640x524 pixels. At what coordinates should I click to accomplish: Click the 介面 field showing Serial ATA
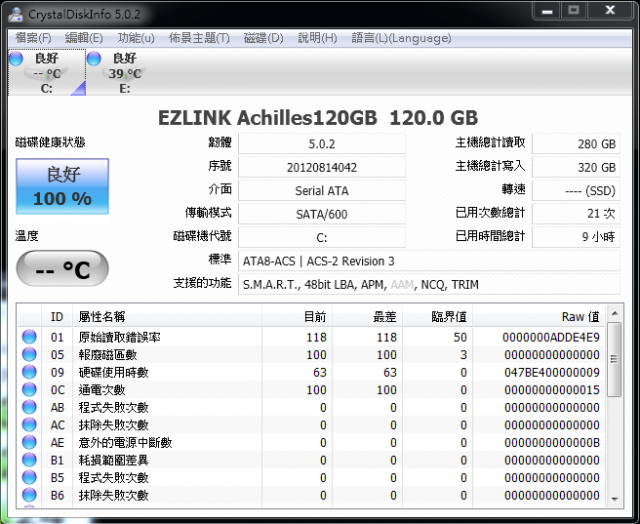322,191
